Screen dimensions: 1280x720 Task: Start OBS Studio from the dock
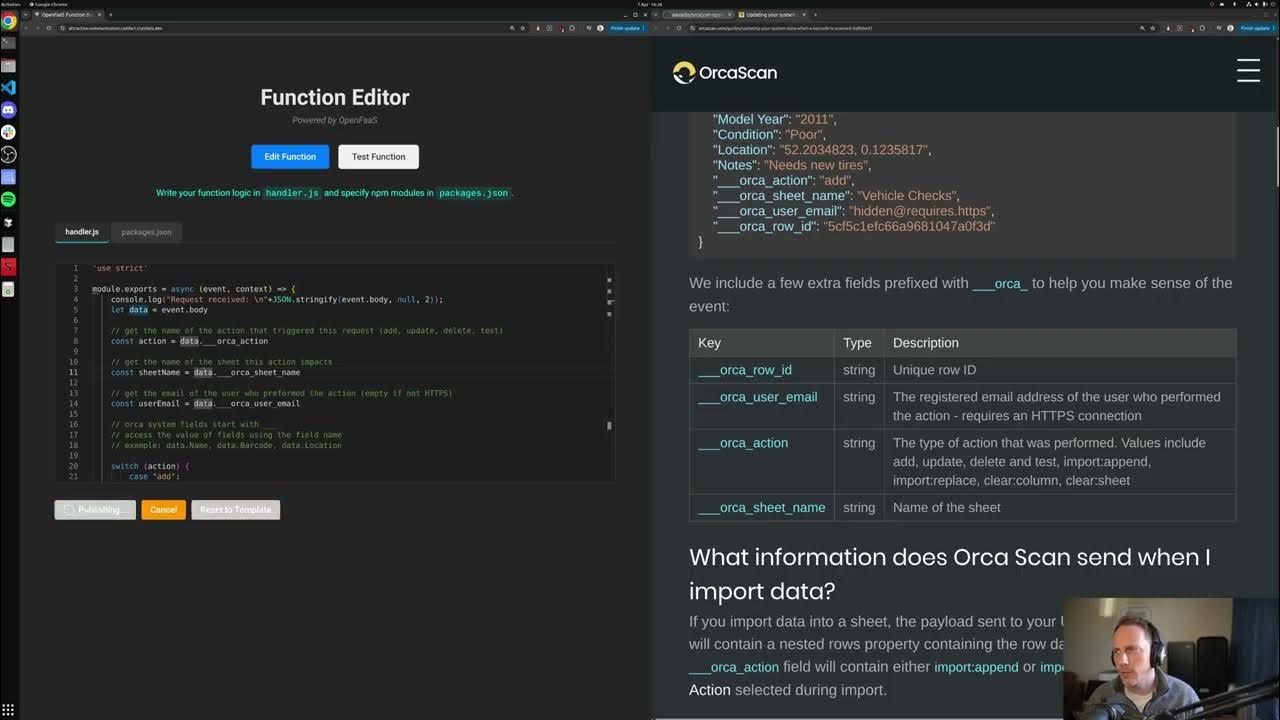click(11, 155)
